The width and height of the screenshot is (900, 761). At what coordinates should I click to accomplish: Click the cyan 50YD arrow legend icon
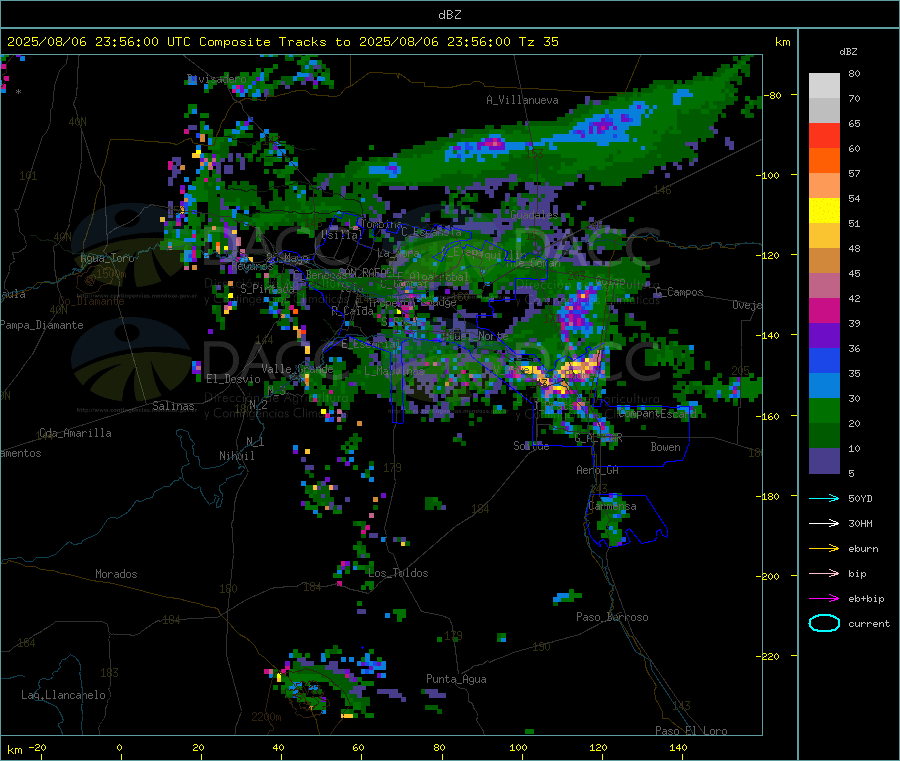click(824, 498)
